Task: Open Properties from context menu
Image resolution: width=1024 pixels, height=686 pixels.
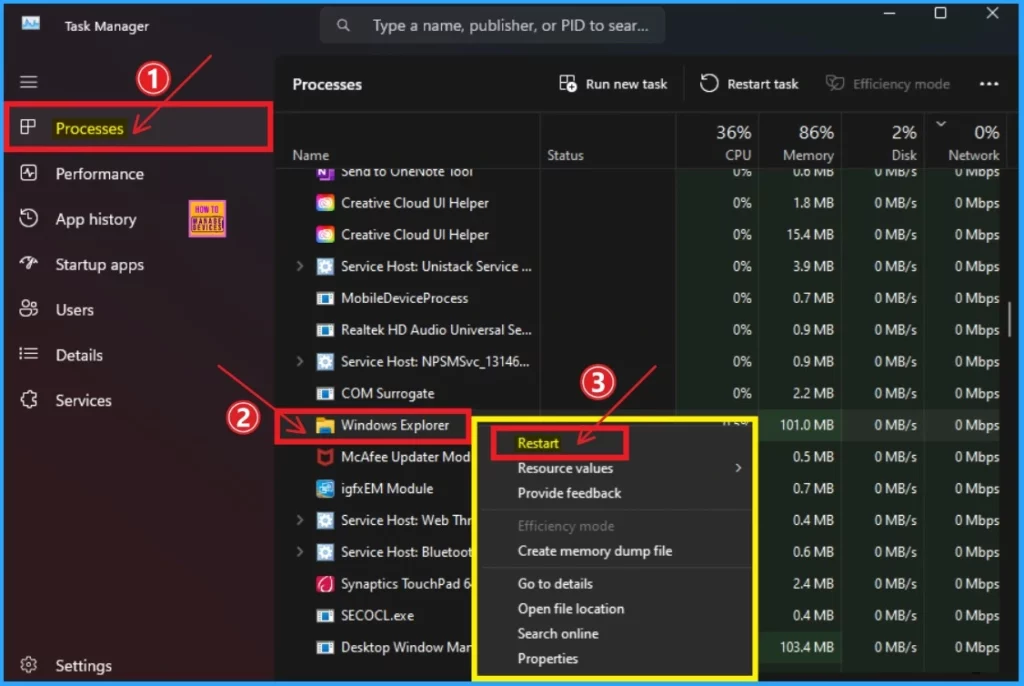Action: [547, 659]
